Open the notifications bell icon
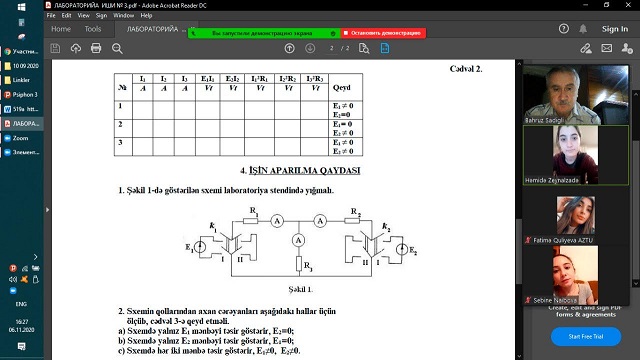This screenshot has height=360, width=640. point(583,29)
